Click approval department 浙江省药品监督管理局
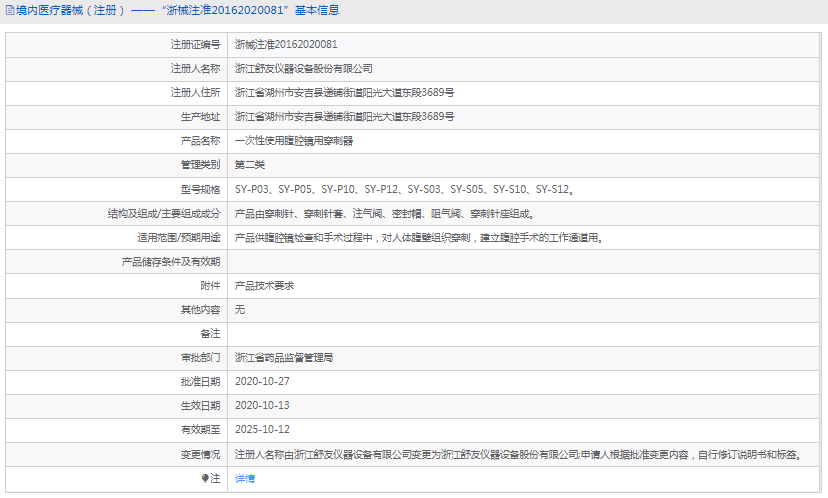 284,358
